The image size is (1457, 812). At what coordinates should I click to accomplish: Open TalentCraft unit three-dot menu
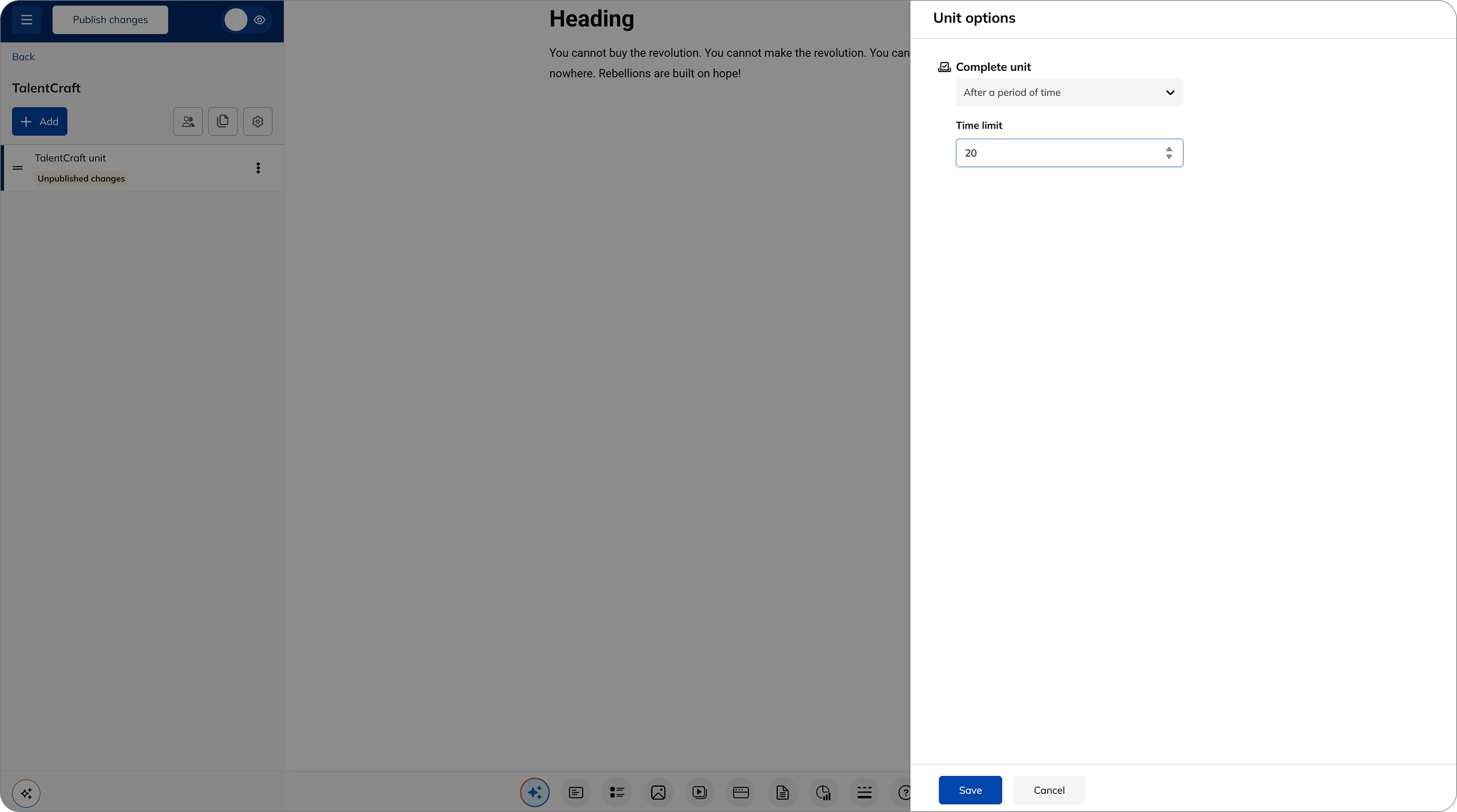pos(258,168)
